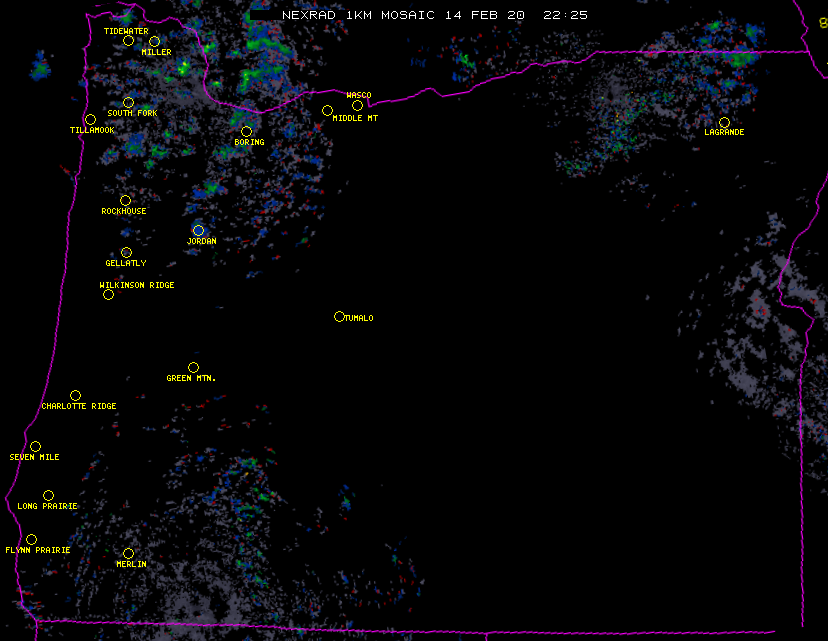Select the Green Mtn. station marker
828x641 pixels.
pos(193,367)
